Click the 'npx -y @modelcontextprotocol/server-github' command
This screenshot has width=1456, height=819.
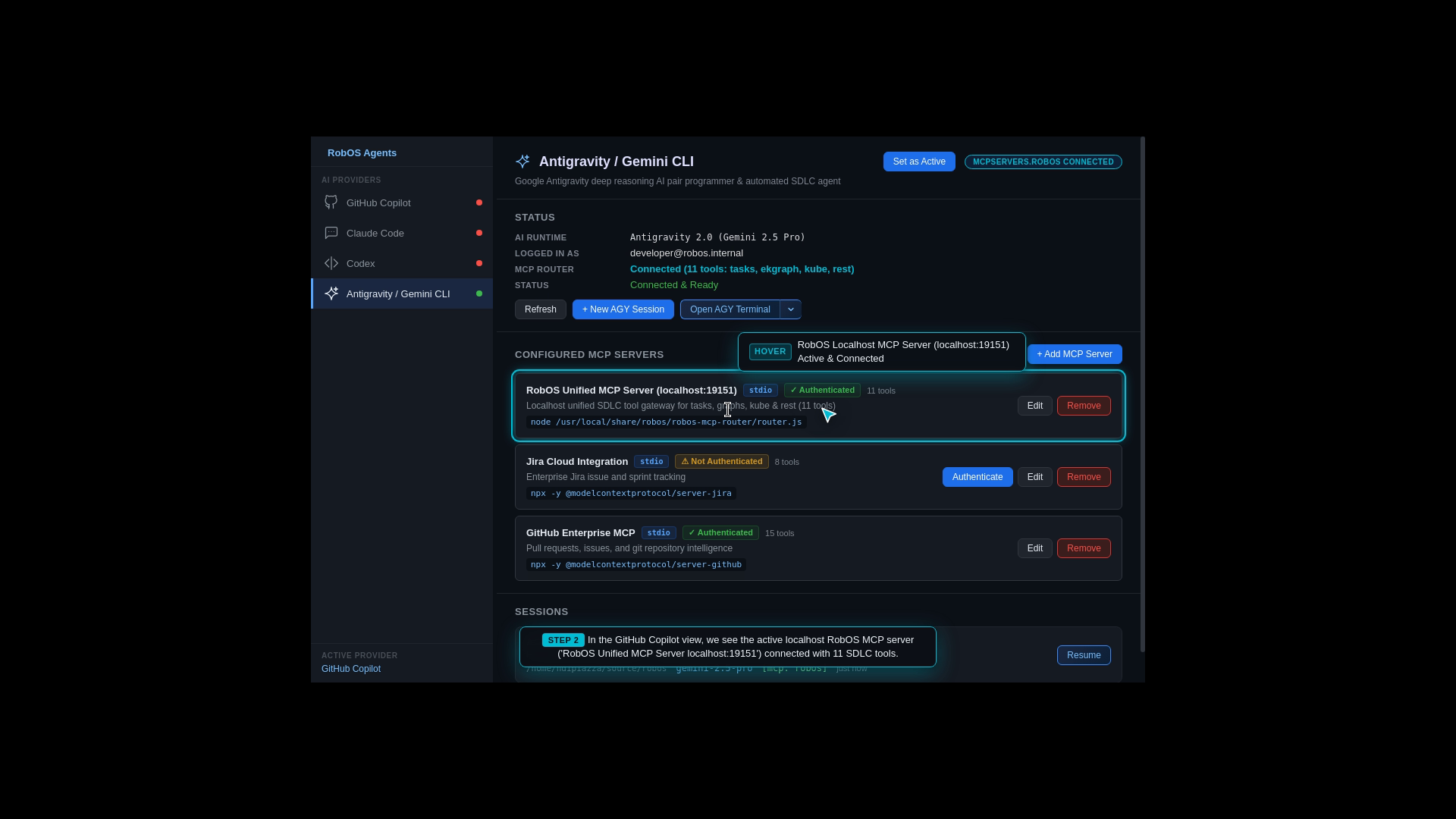click(x=636, y=565)
